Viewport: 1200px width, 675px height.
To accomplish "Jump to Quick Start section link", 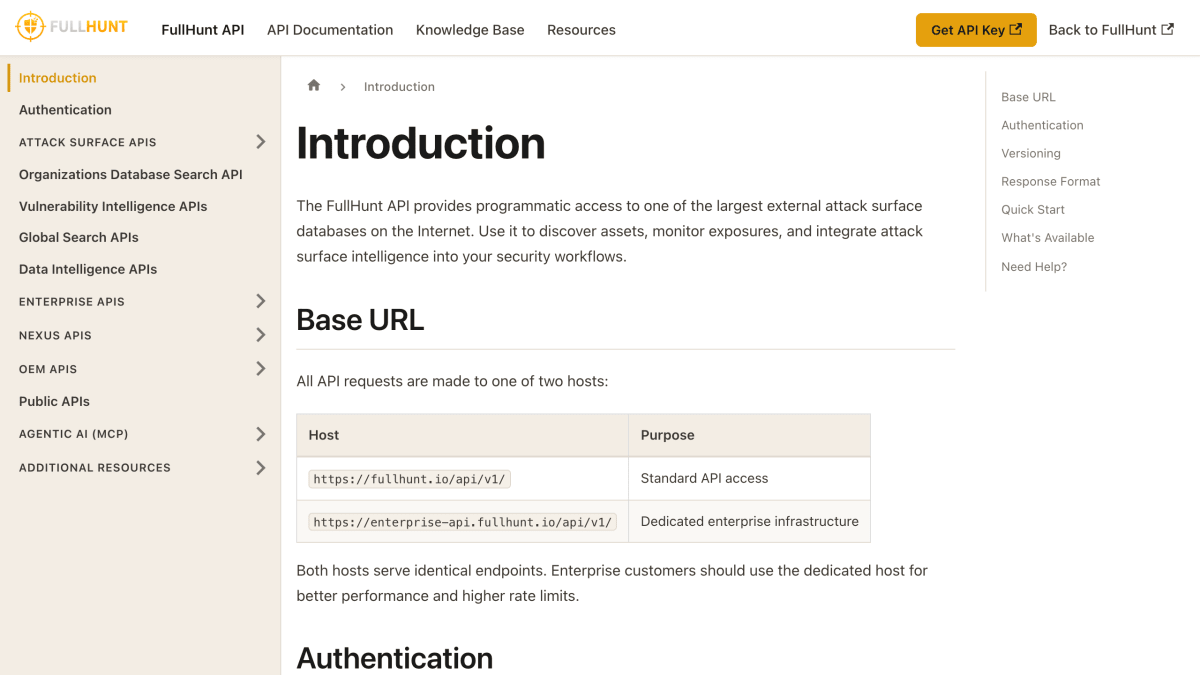I will tap(1033, 210).
